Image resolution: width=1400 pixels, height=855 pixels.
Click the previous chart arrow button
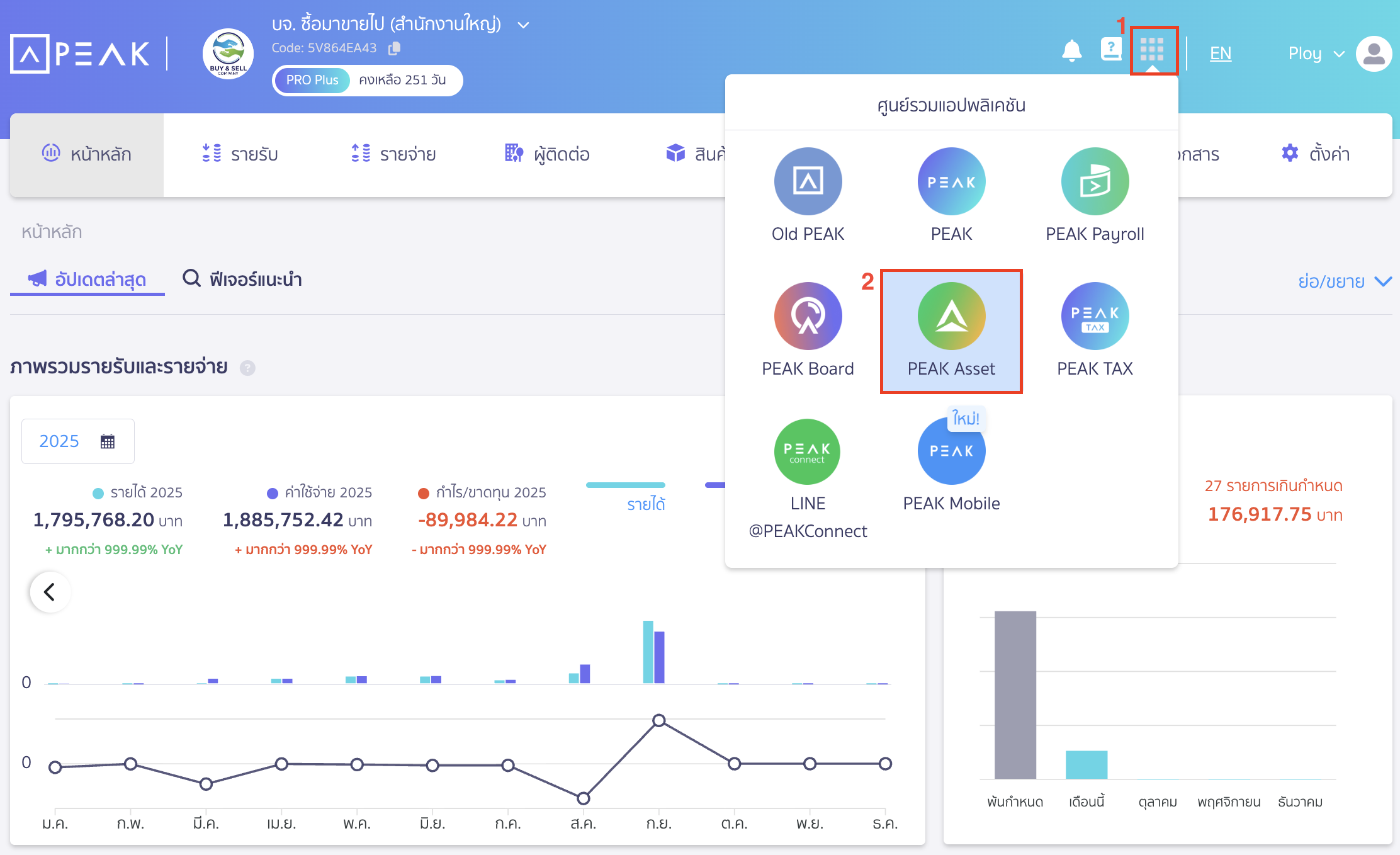tap(50, 592)
